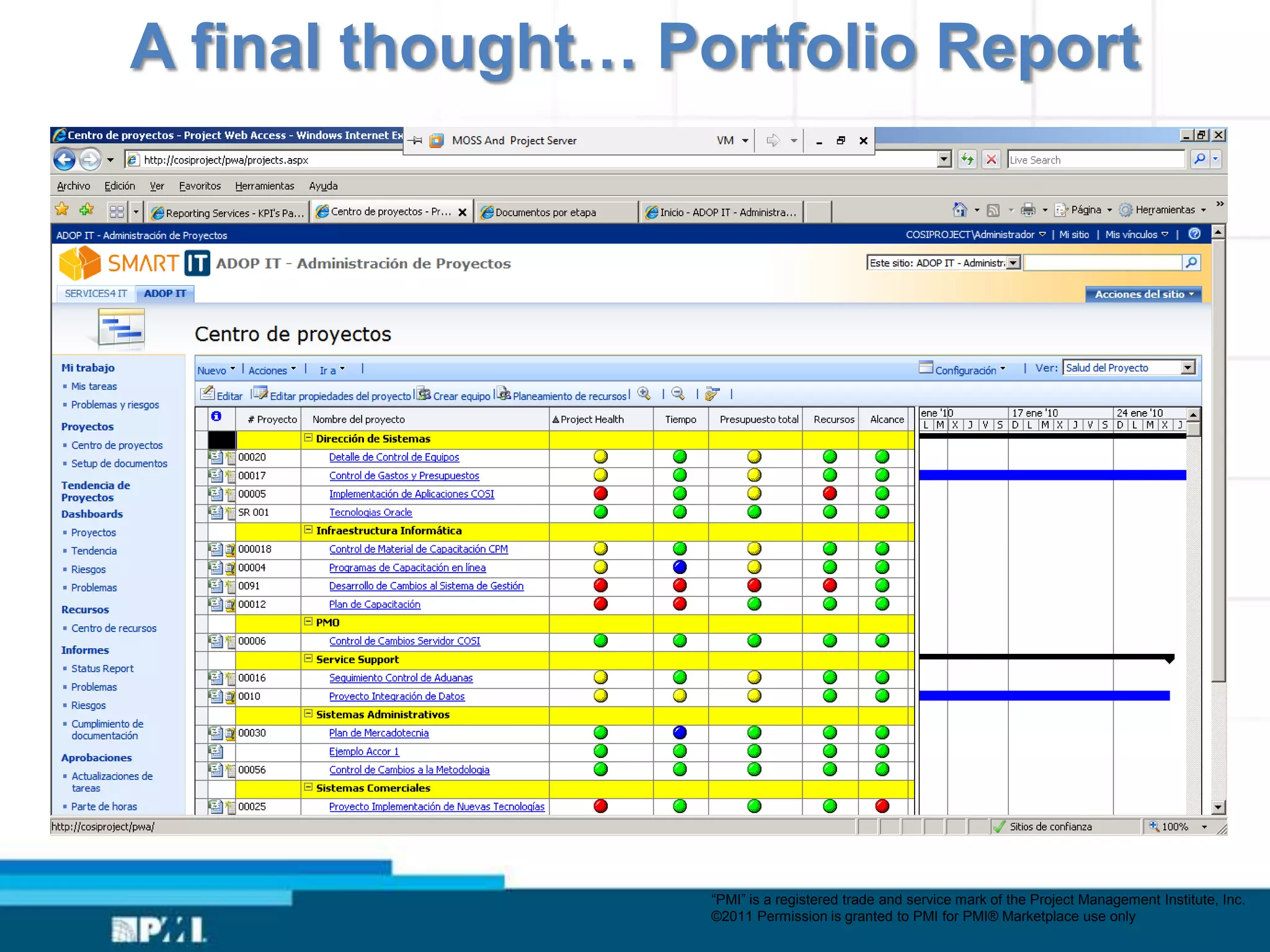The height and width of the screenshot is (952, 1270).
Task: Click the site search magnifier button
Action: (x=1191, y=263)
